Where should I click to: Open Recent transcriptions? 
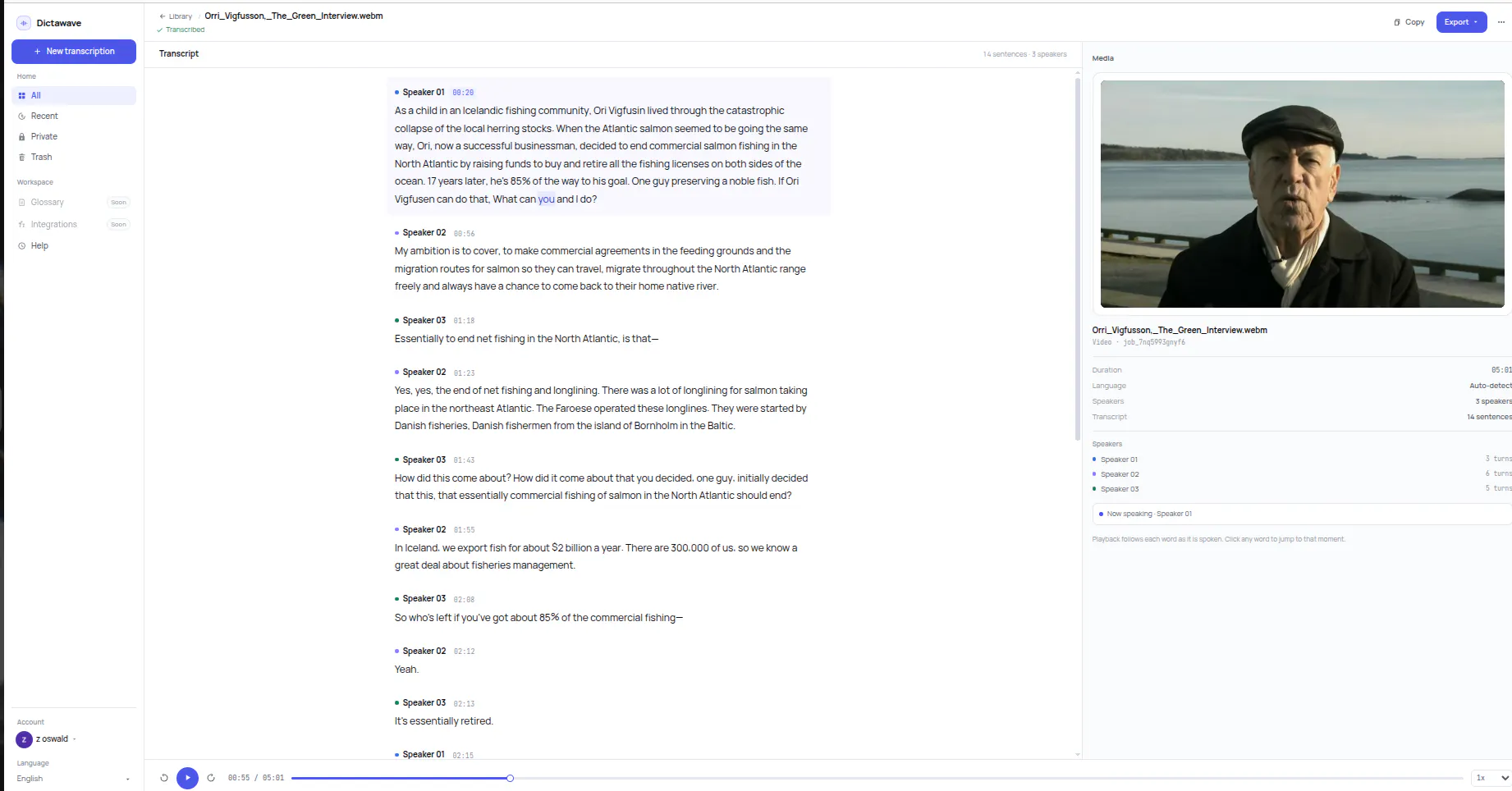pyautogui.click(x=74, y=117)
